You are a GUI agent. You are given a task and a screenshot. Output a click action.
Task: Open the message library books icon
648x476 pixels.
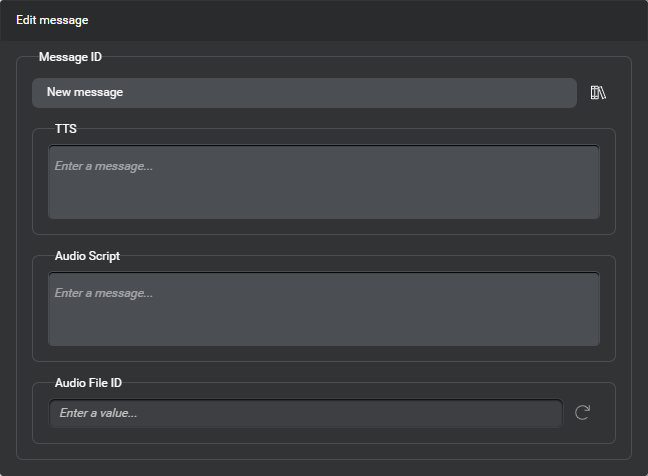click(x=598, y=93)
